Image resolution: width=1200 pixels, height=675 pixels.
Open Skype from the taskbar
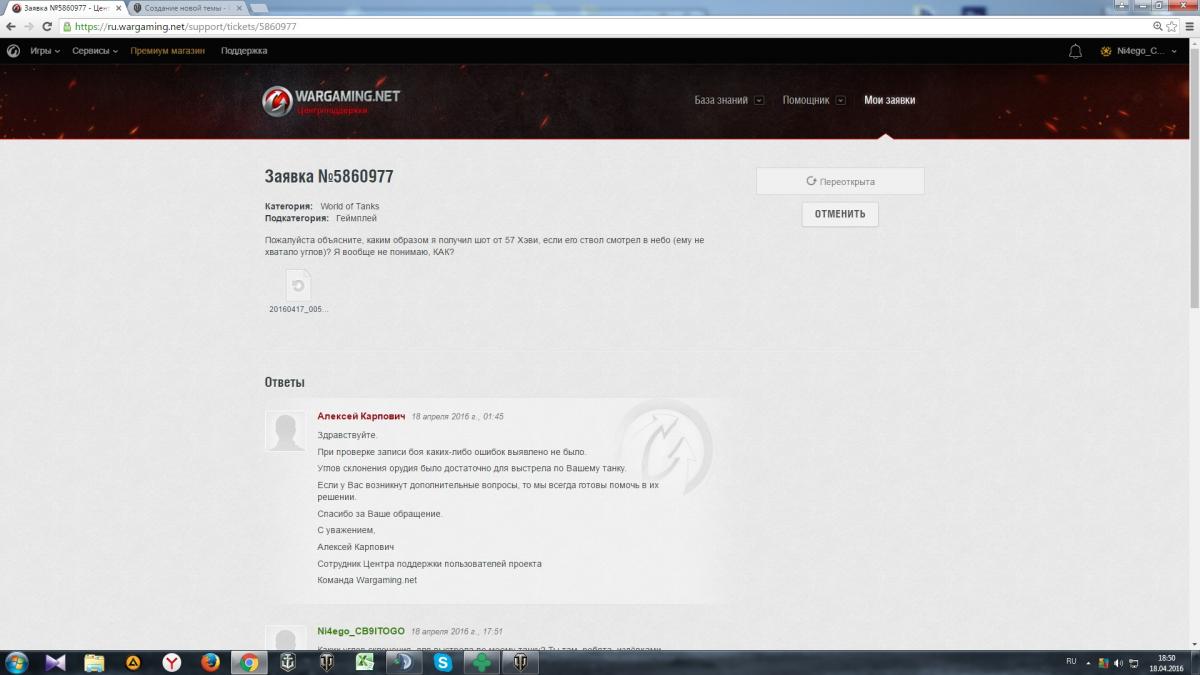[x=443, y=662]
